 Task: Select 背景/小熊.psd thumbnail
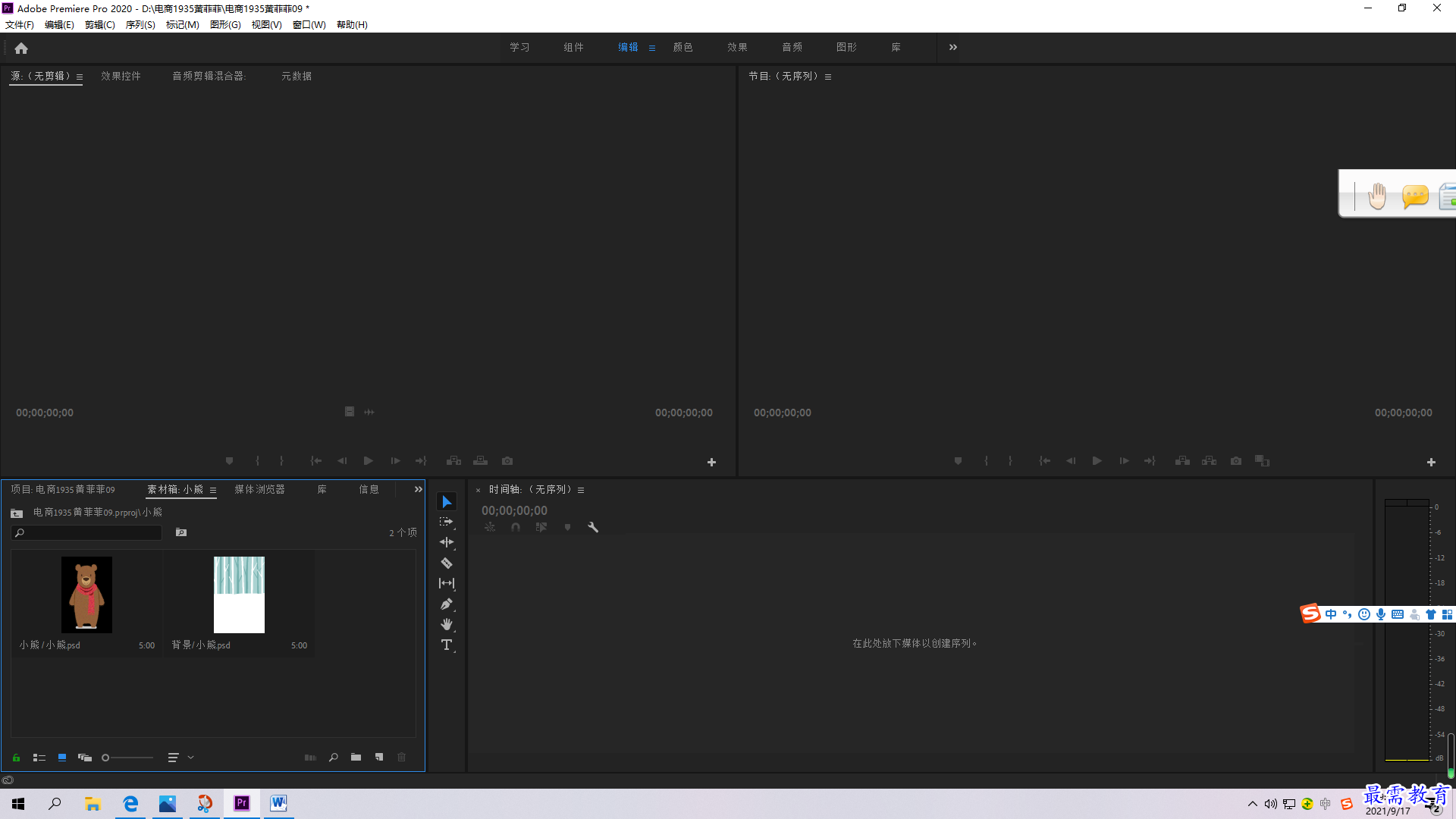239,595
